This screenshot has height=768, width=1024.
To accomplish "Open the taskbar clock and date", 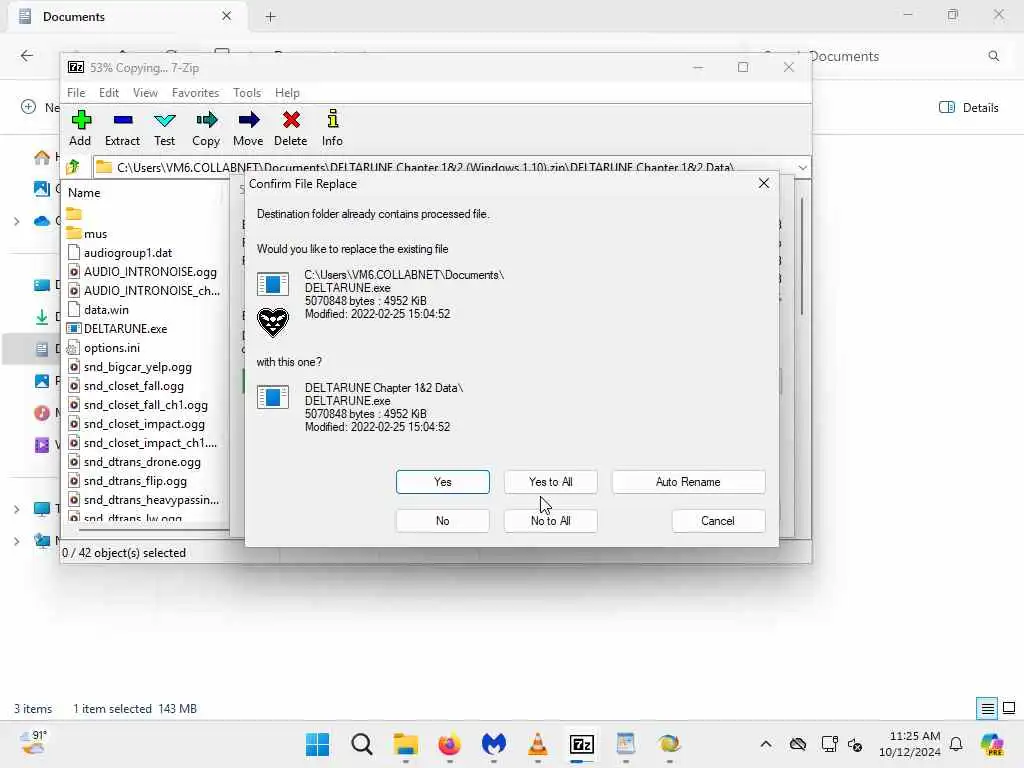I will 909,744.
